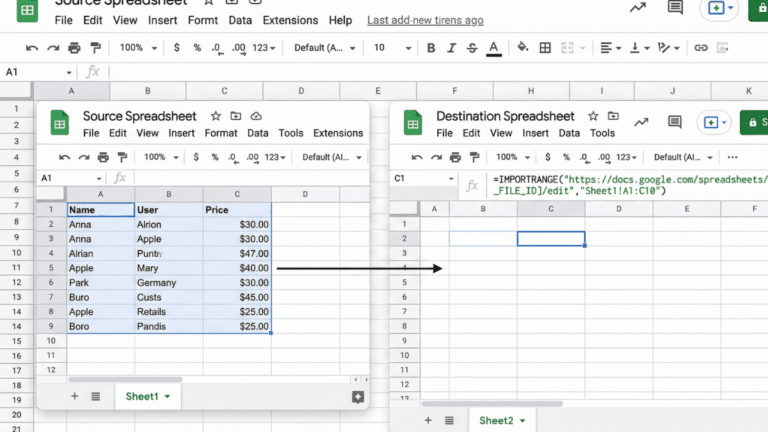
Task: Click Share button in Destination Spreadsheet
Action: click(754, 122)
